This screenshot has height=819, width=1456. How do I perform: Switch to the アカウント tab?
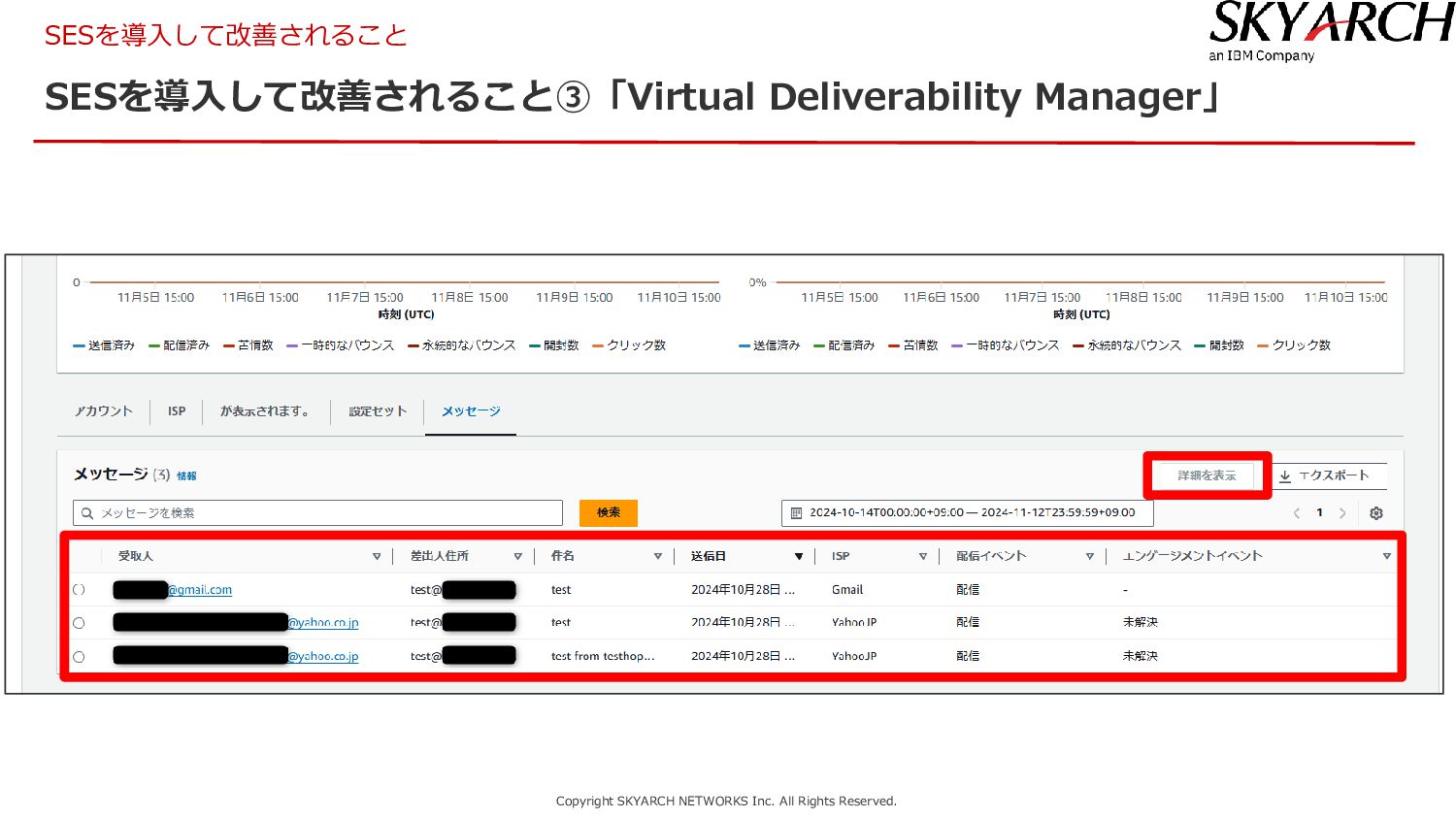[104, 411]
